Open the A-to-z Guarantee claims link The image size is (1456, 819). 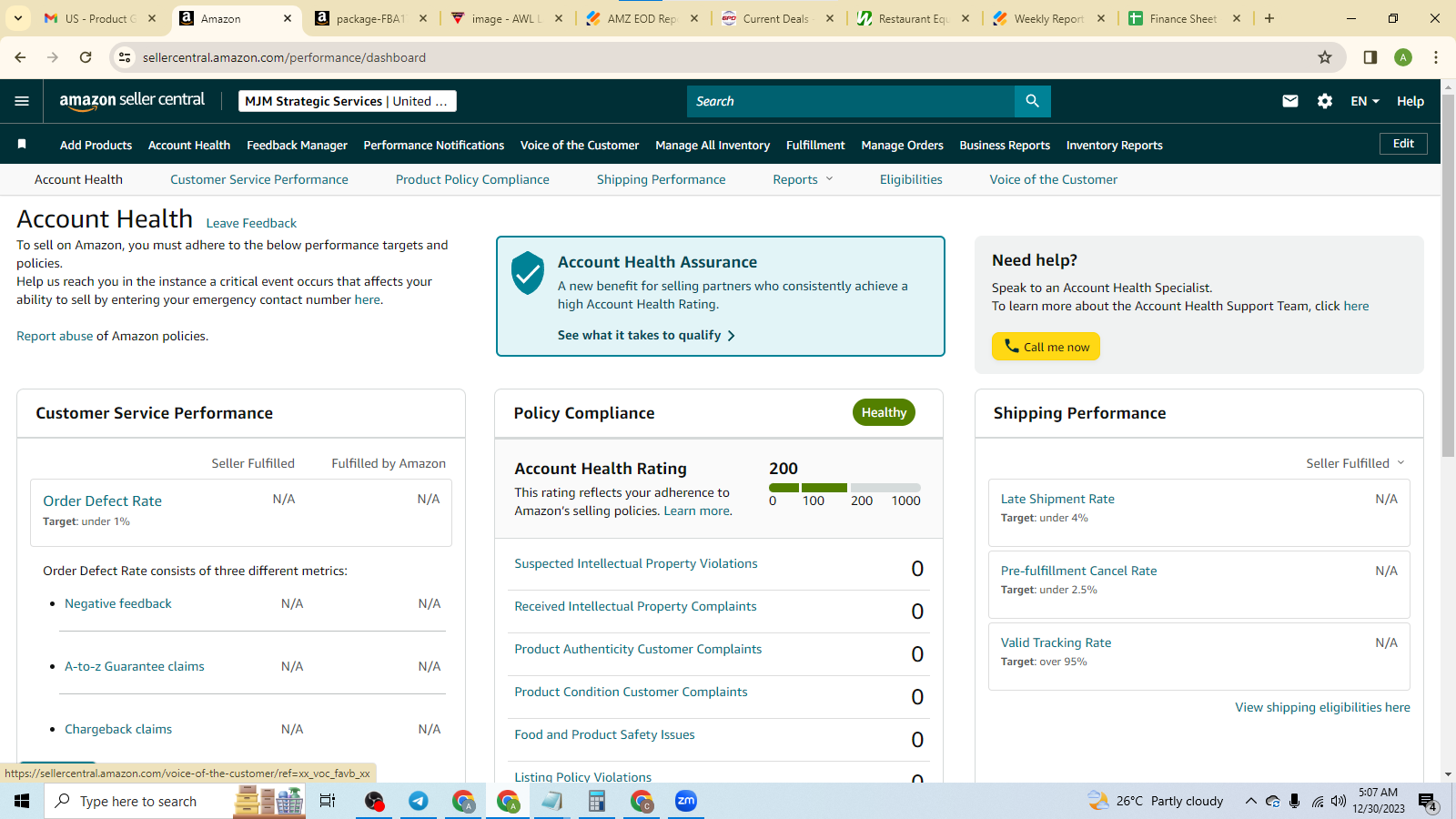click(x=135, y=666)
